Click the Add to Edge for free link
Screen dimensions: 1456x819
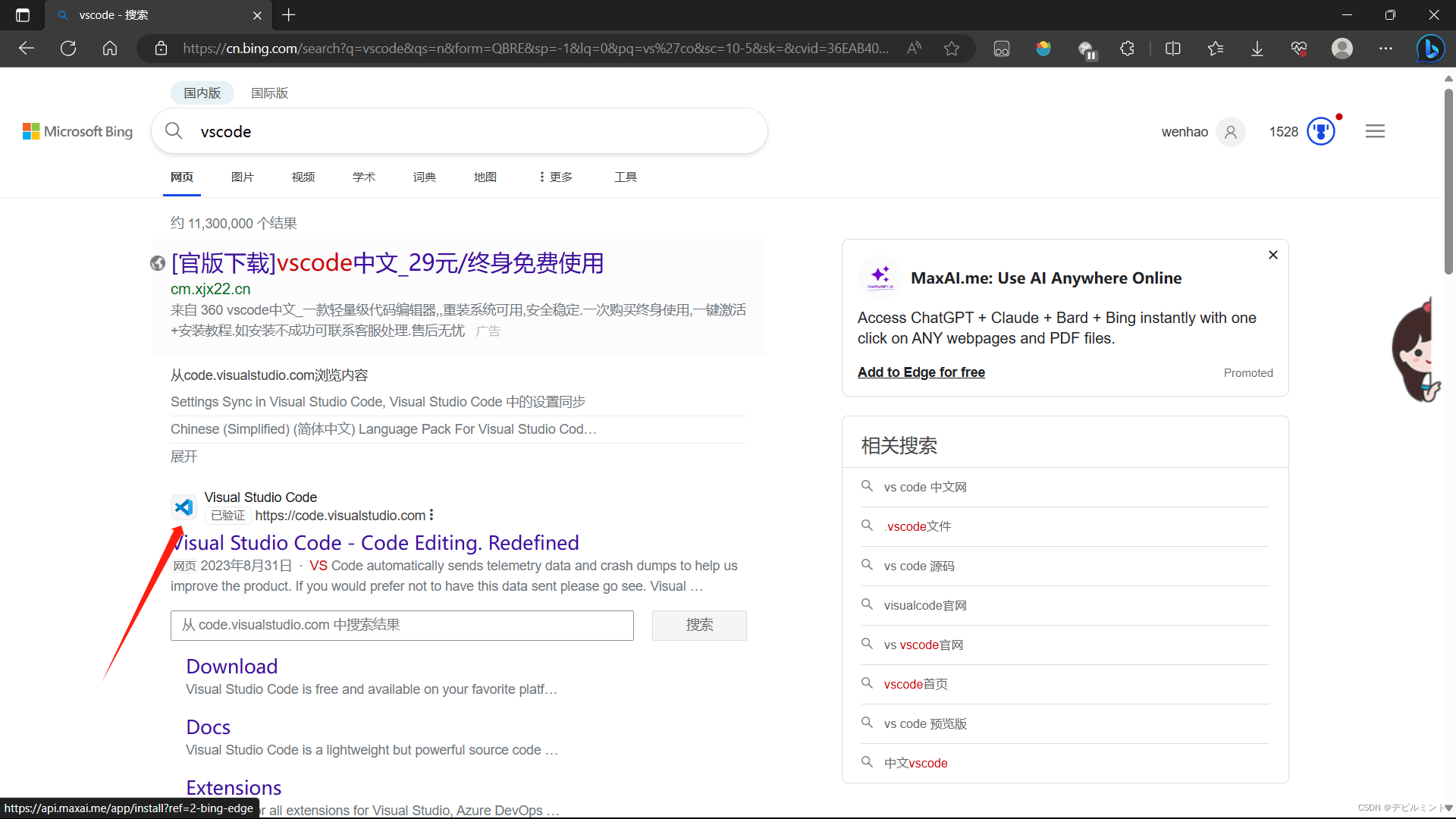coord(921,372)
